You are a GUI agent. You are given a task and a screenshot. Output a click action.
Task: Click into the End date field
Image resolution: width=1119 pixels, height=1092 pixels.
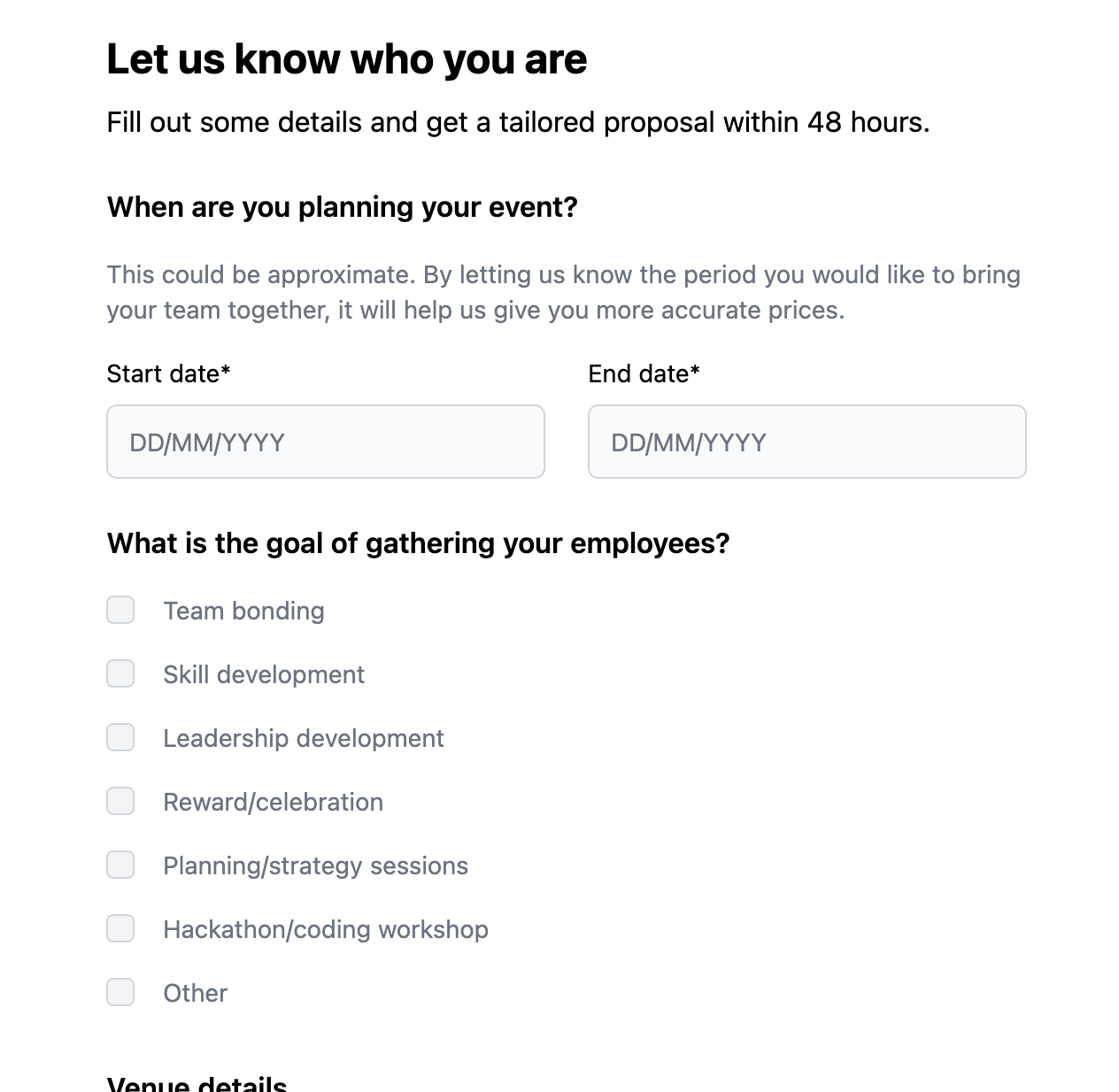point(807,442)
